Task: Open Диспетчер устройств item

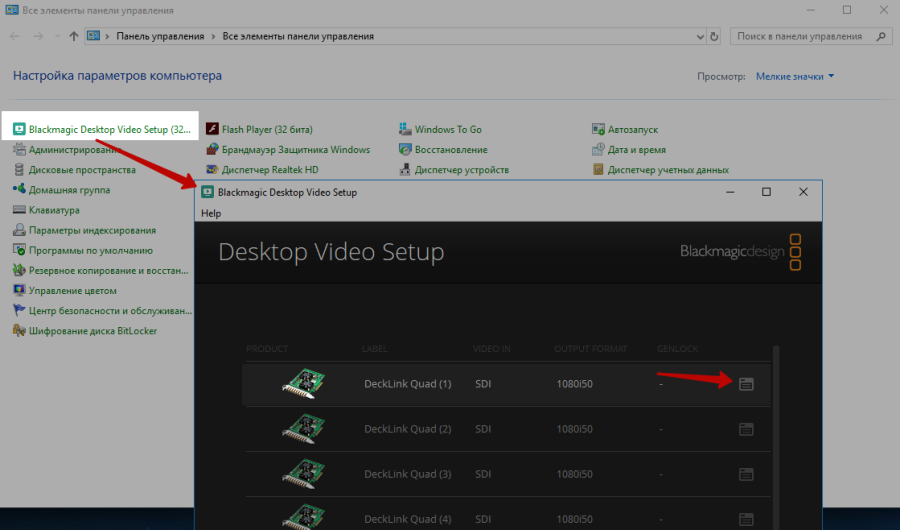Action: [454, 169]
